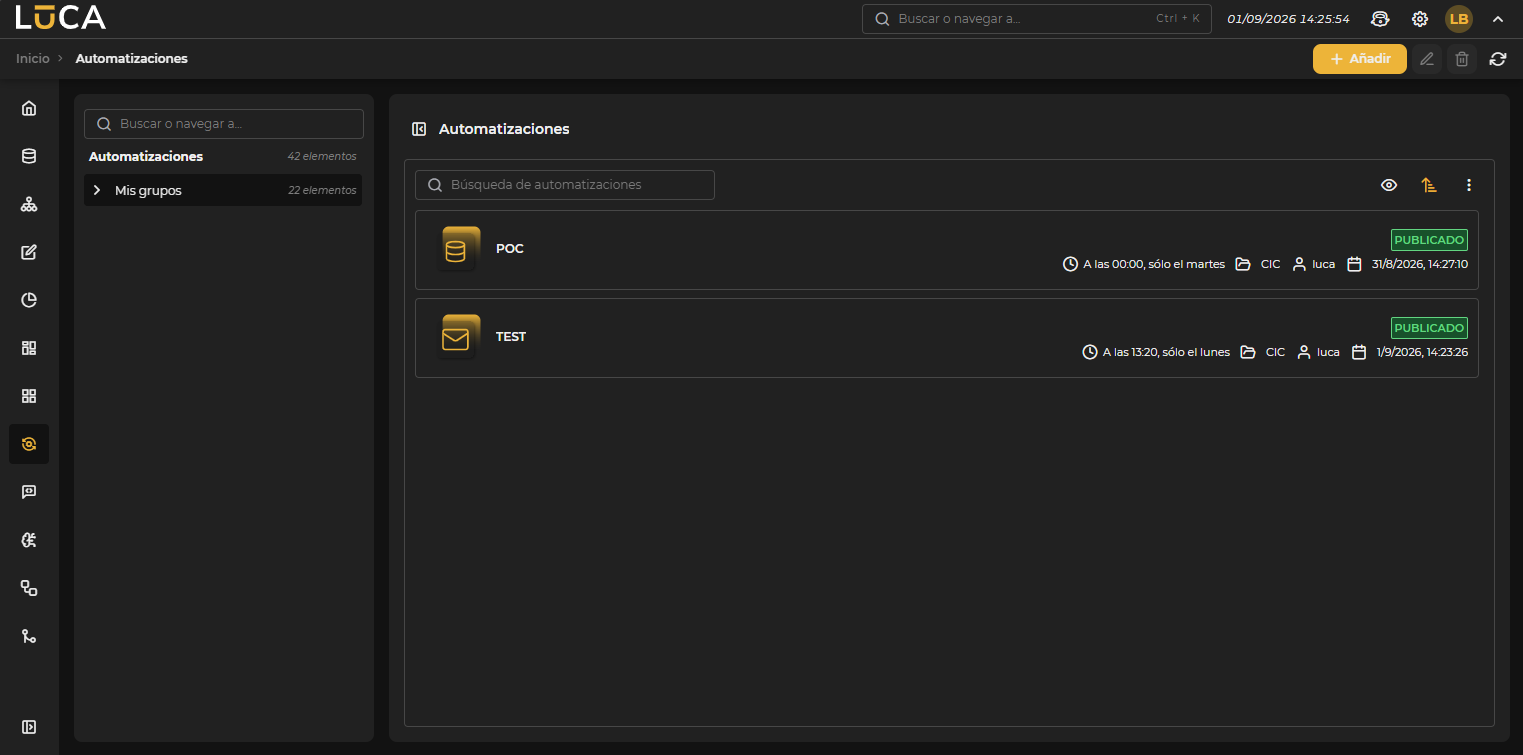The width and height of the screenshot is (1523, 755).
Task: Collapse the Automatizaciones panel with header icon
Action: click(420, 129)
